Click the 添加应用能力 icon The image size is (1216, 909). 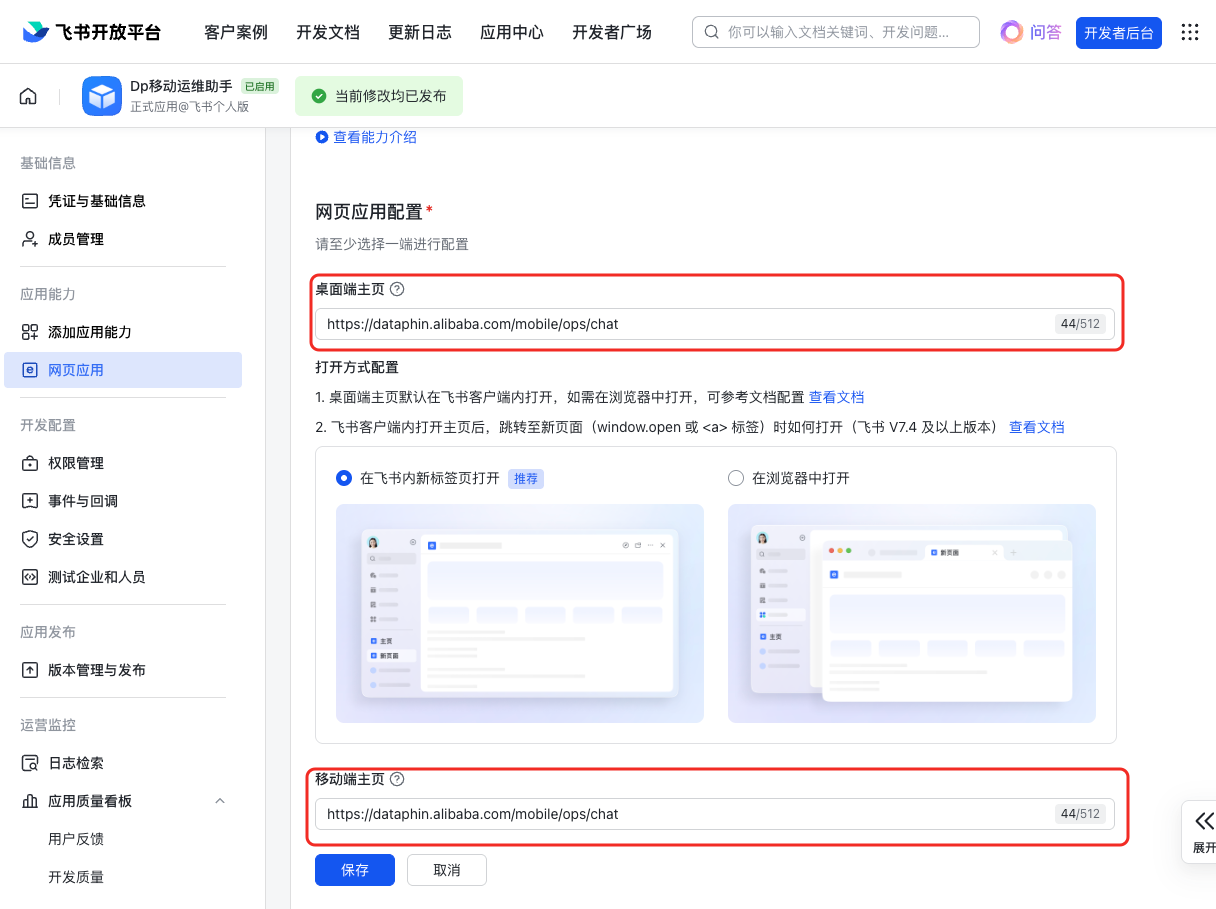30,332
